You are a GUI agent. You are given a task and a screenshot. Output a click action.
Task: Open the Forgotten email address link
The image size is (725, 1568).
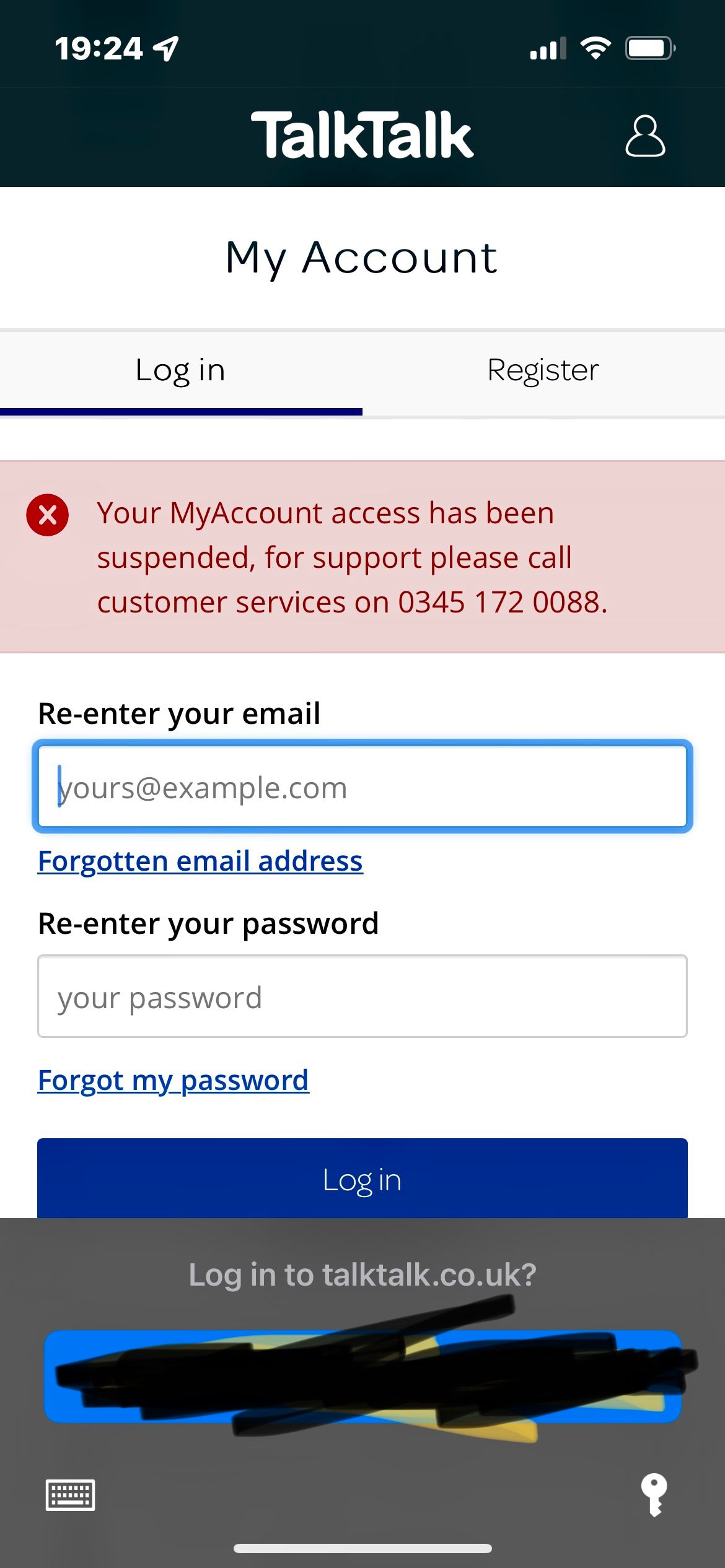(x=200, y=861)
